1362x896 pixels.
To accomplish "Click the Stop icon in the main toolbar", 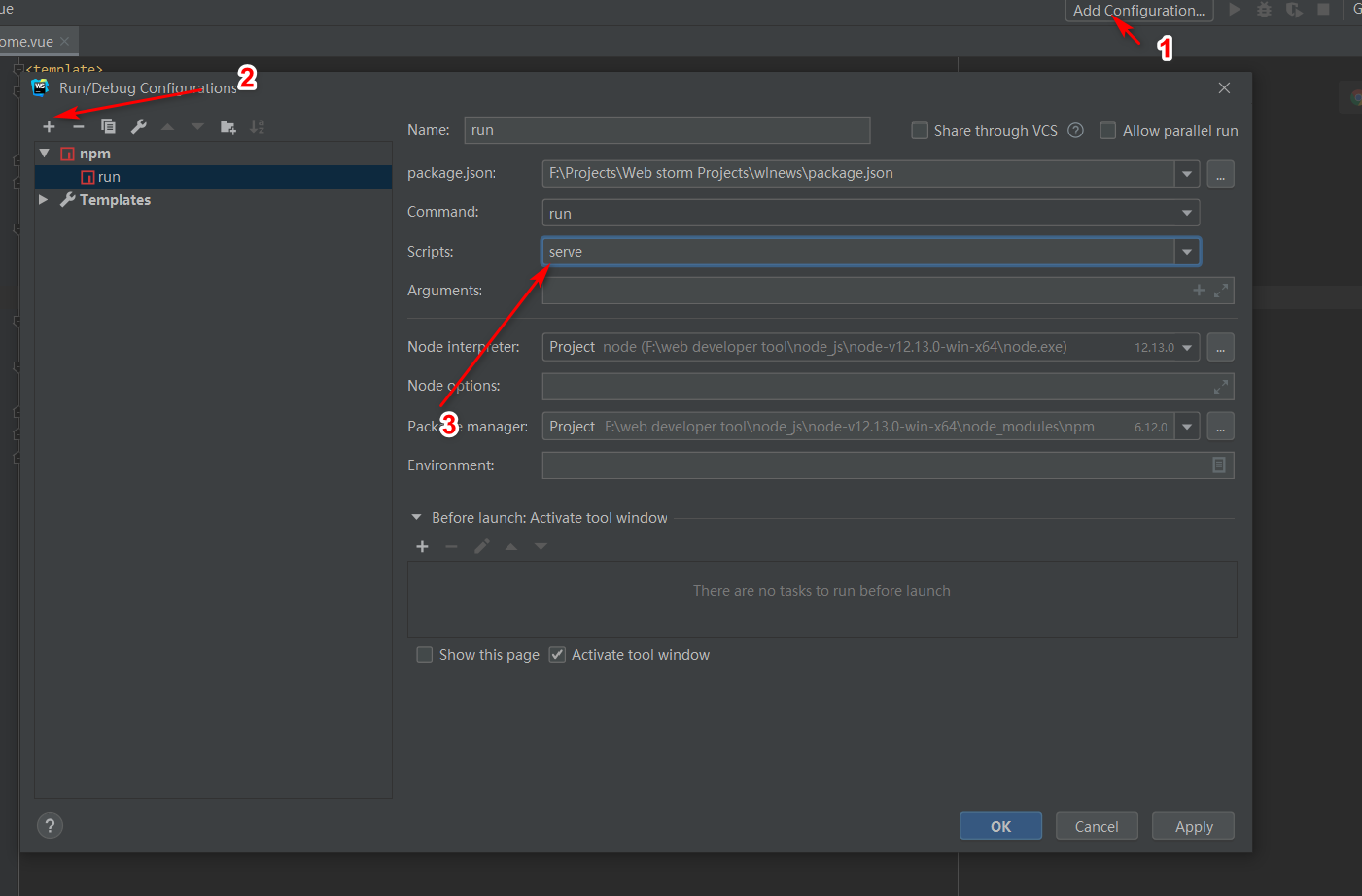I will 1323,10.
